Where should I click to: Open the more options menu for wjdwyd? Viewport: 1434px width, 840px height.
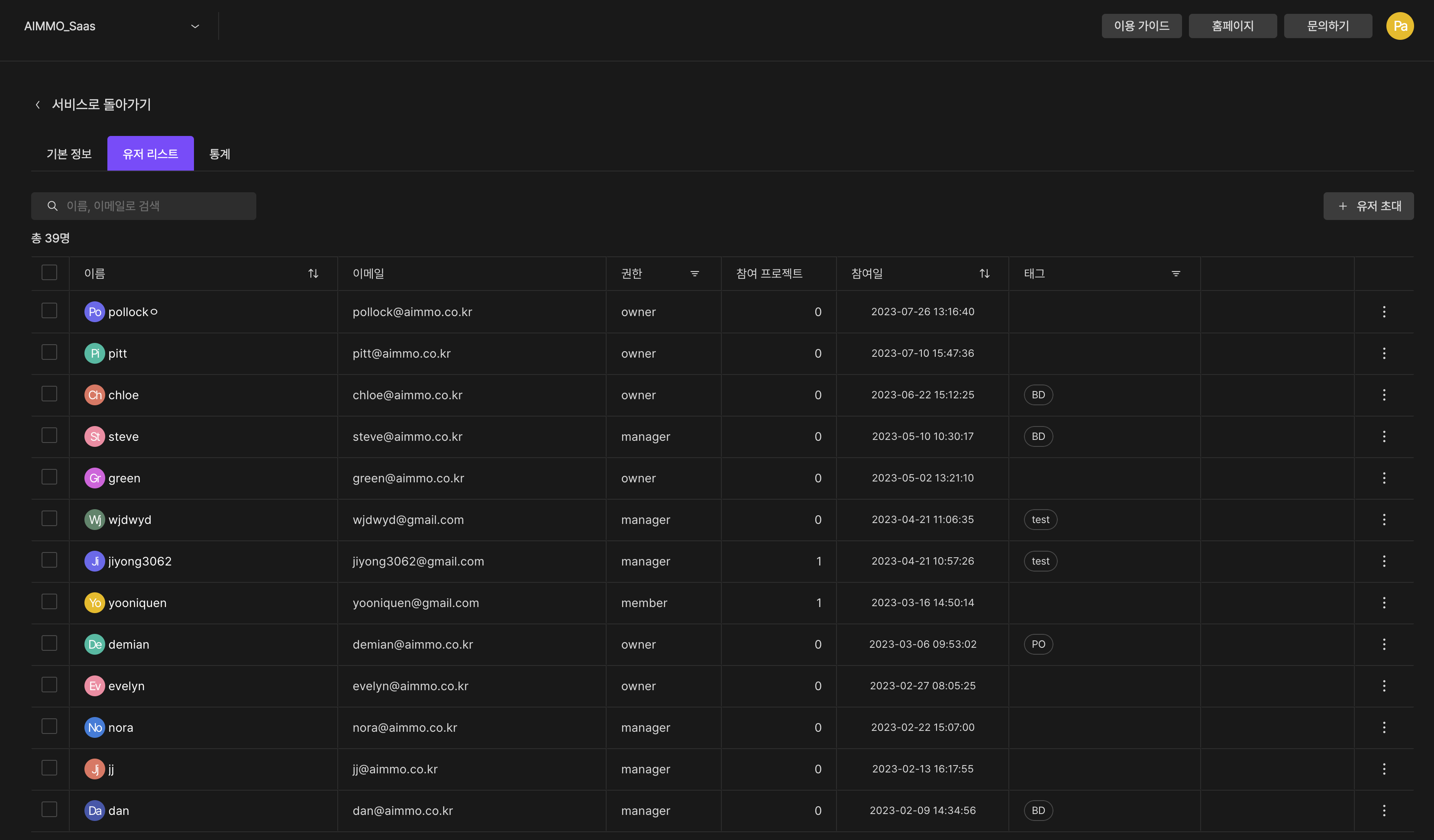pos(1384,519)
